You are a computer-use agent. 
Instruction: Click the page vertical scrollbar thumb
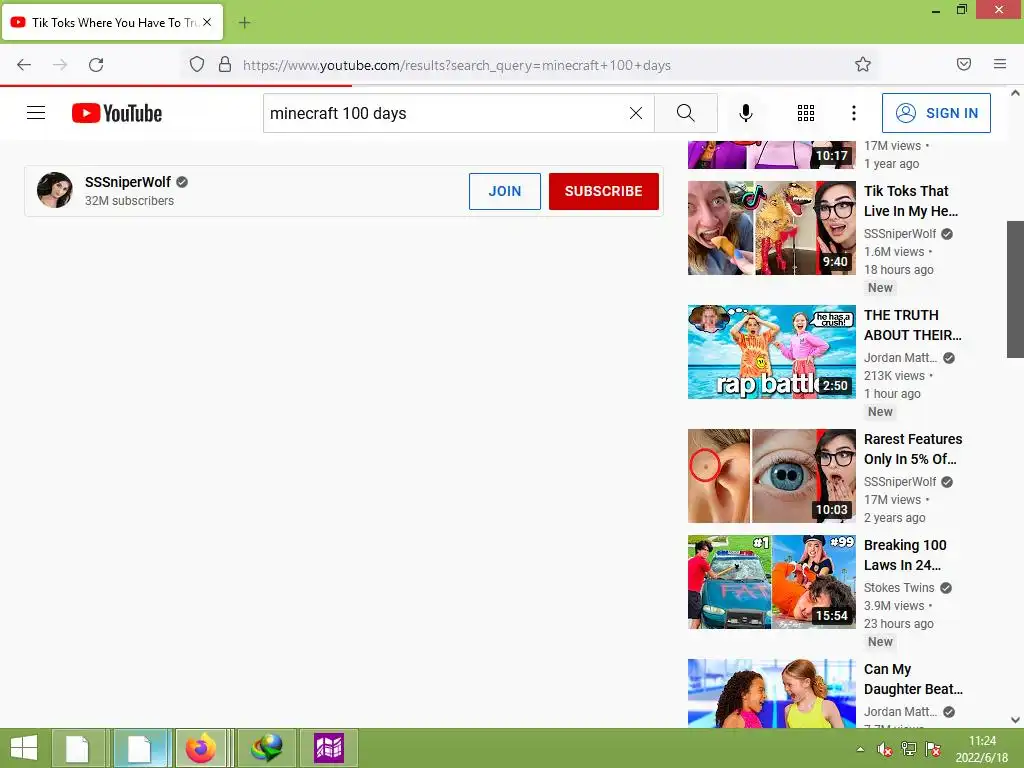[1015, 289]
